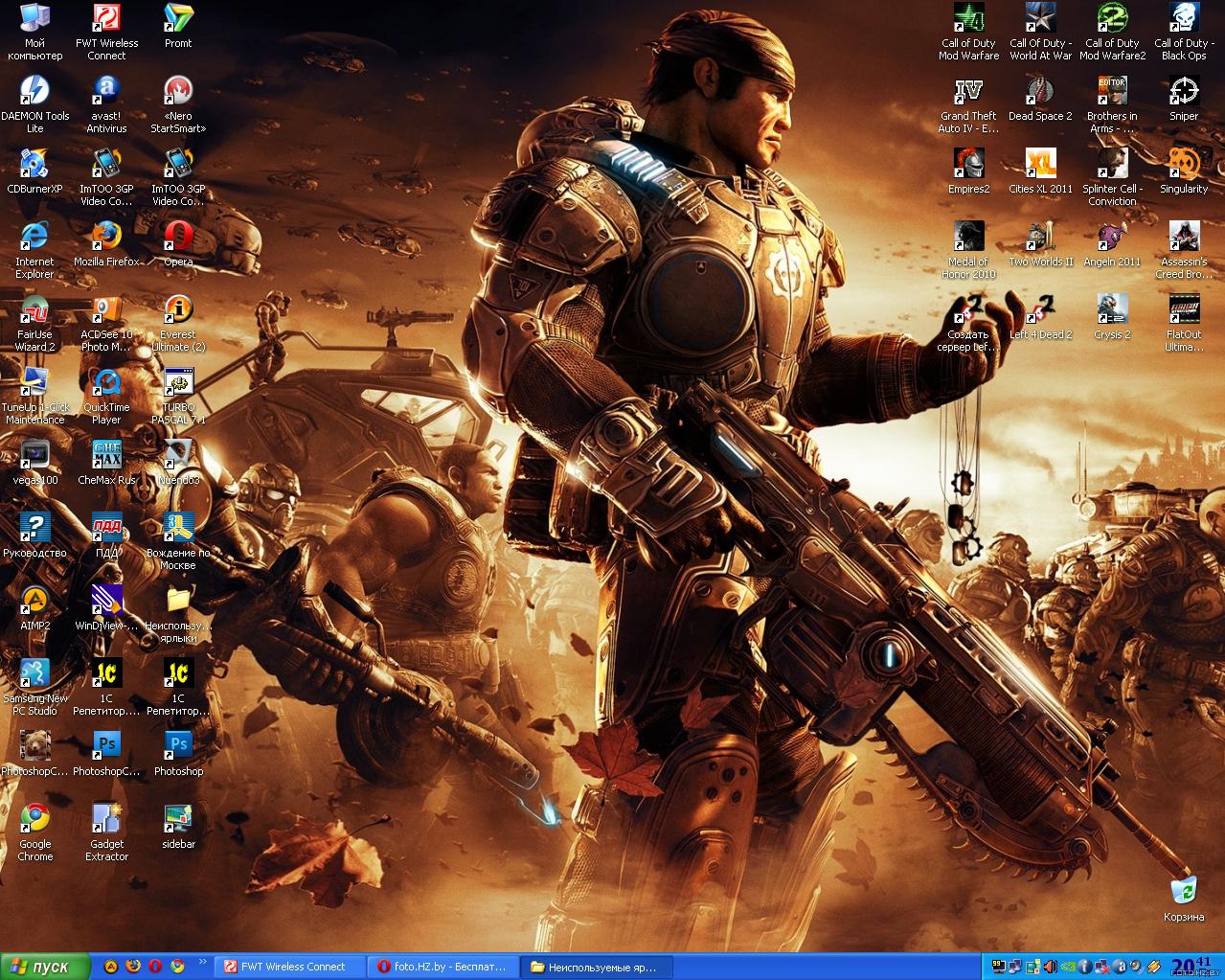Screen dimensions: 1225x980
Task: Open the Brothers in Arms shortcut
Action: (x=1112, y=103)
